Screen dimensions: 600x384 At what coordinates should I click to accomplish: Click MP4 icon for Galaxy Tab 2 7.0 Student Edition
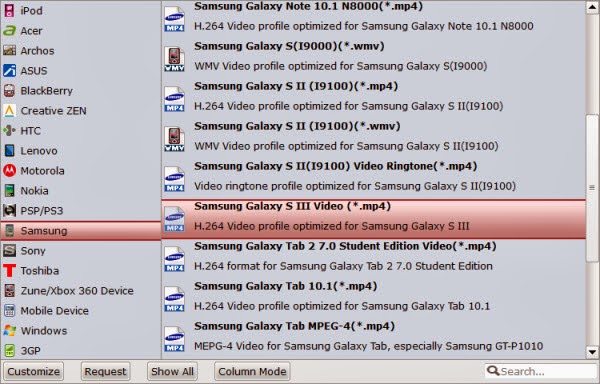[174, 259]
